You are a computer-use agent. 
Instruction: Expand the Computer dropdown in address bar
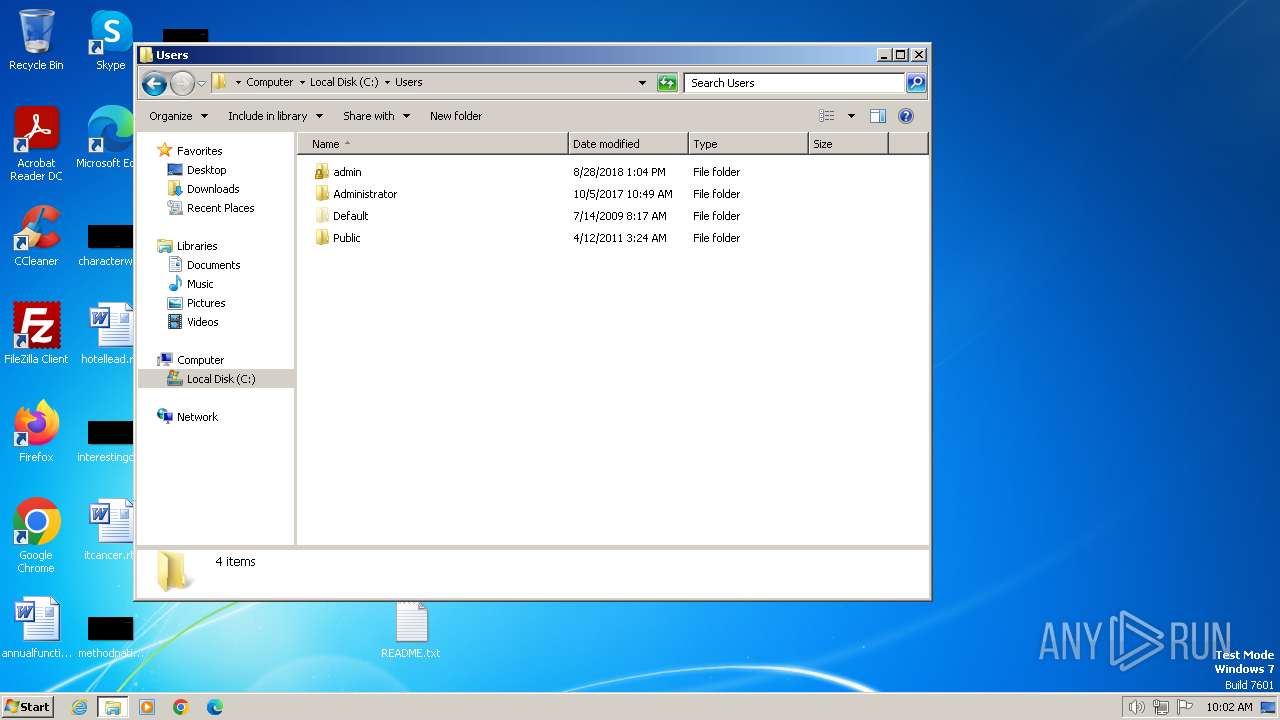tap(302, 83)
